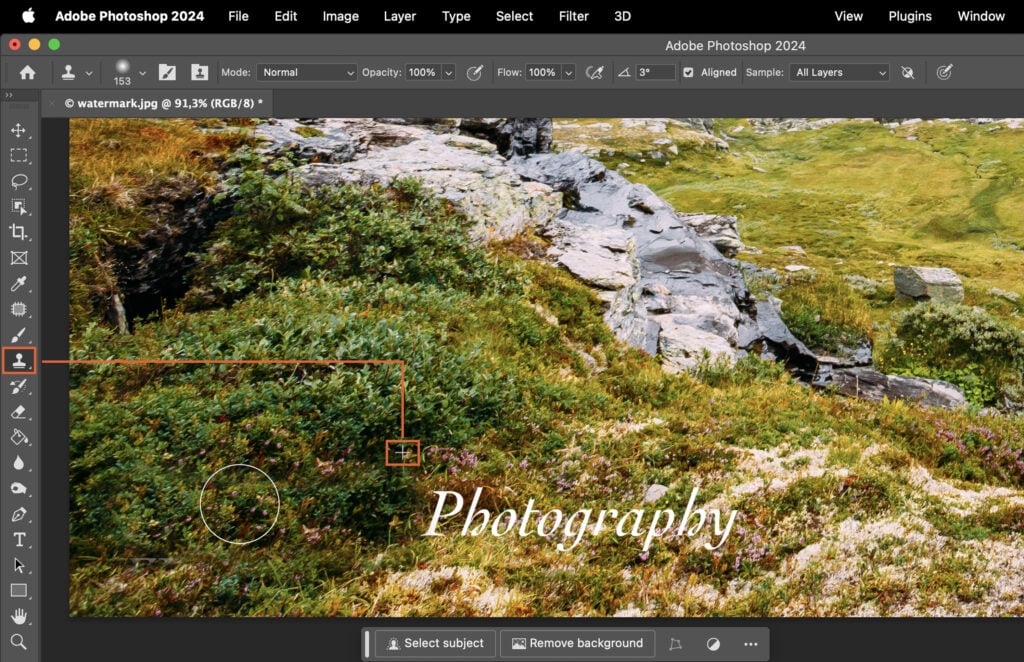Enable airbrush-style build-up effects

tap(595, 72)
